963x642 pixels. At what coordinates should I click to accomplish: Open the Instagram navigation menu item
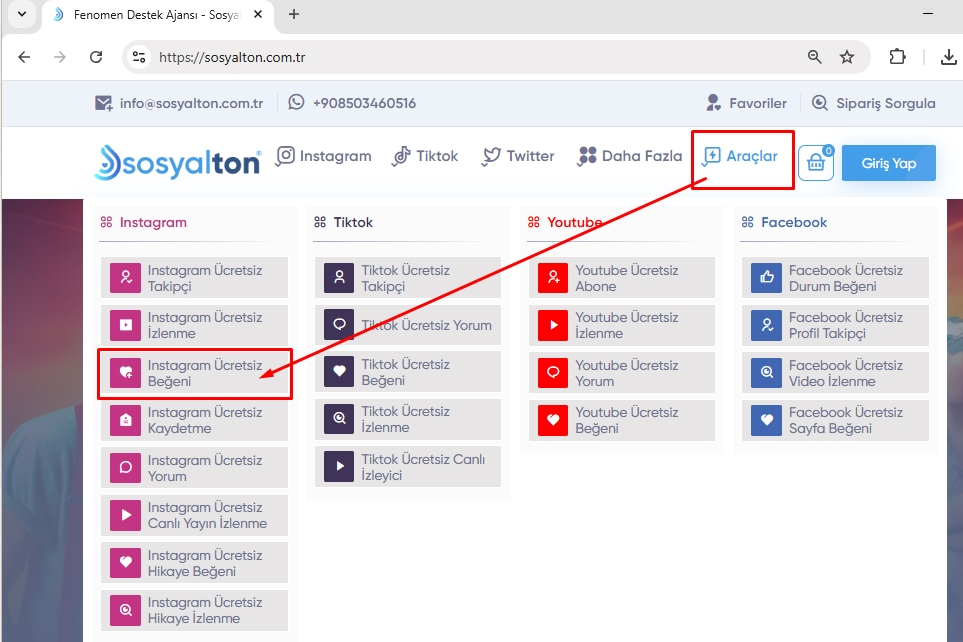(324, 156)
